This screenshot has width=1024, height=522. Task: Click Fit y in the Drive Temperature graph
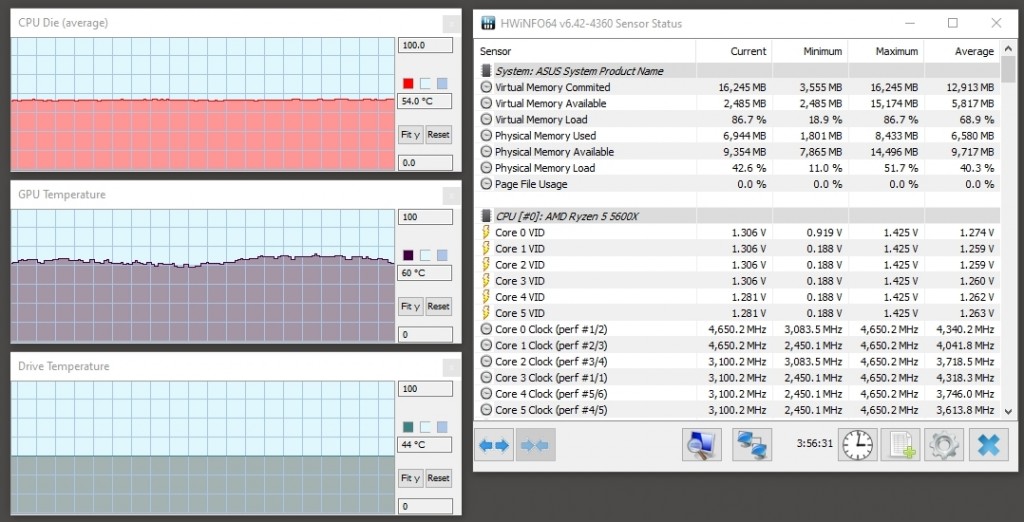pyautogui.click(x=411, y=478)
